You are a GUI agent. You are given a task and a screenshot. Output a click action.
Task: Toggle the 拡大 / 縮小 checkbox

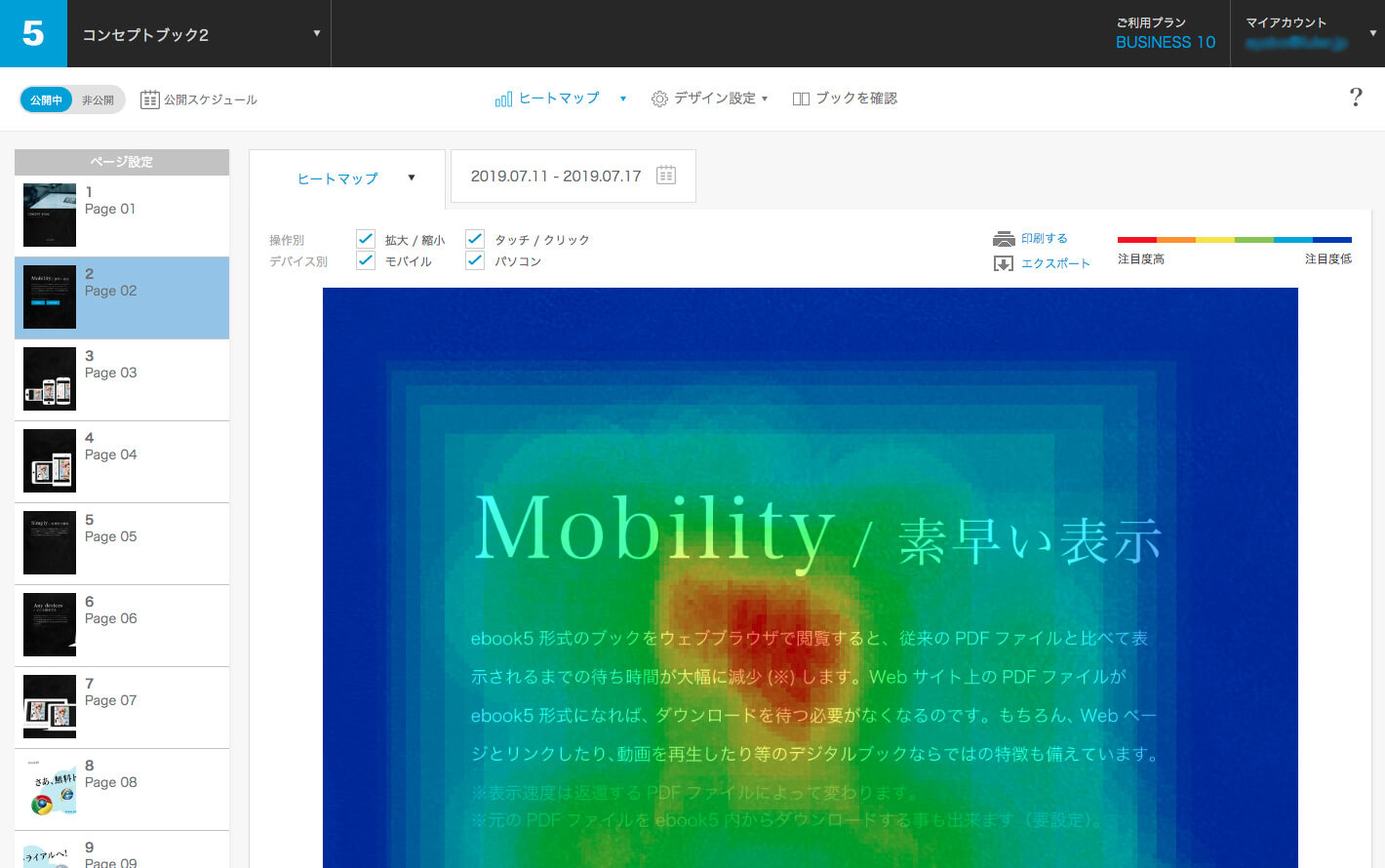[366, 238]
